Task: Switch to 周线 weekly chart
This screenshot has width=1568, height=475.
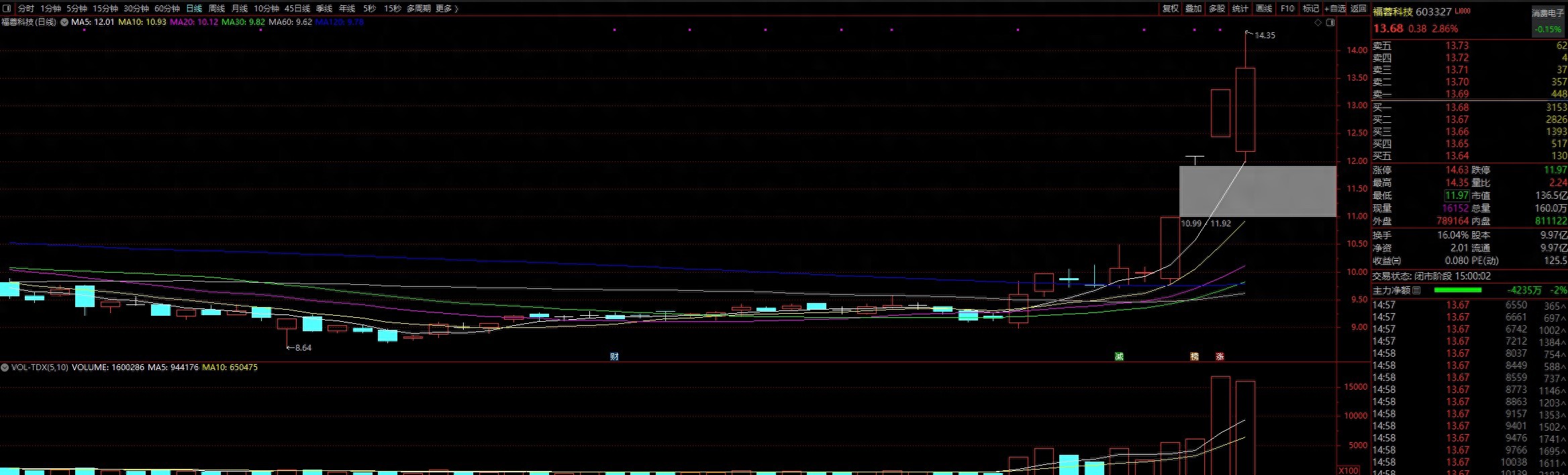Action: click(217, 9)
